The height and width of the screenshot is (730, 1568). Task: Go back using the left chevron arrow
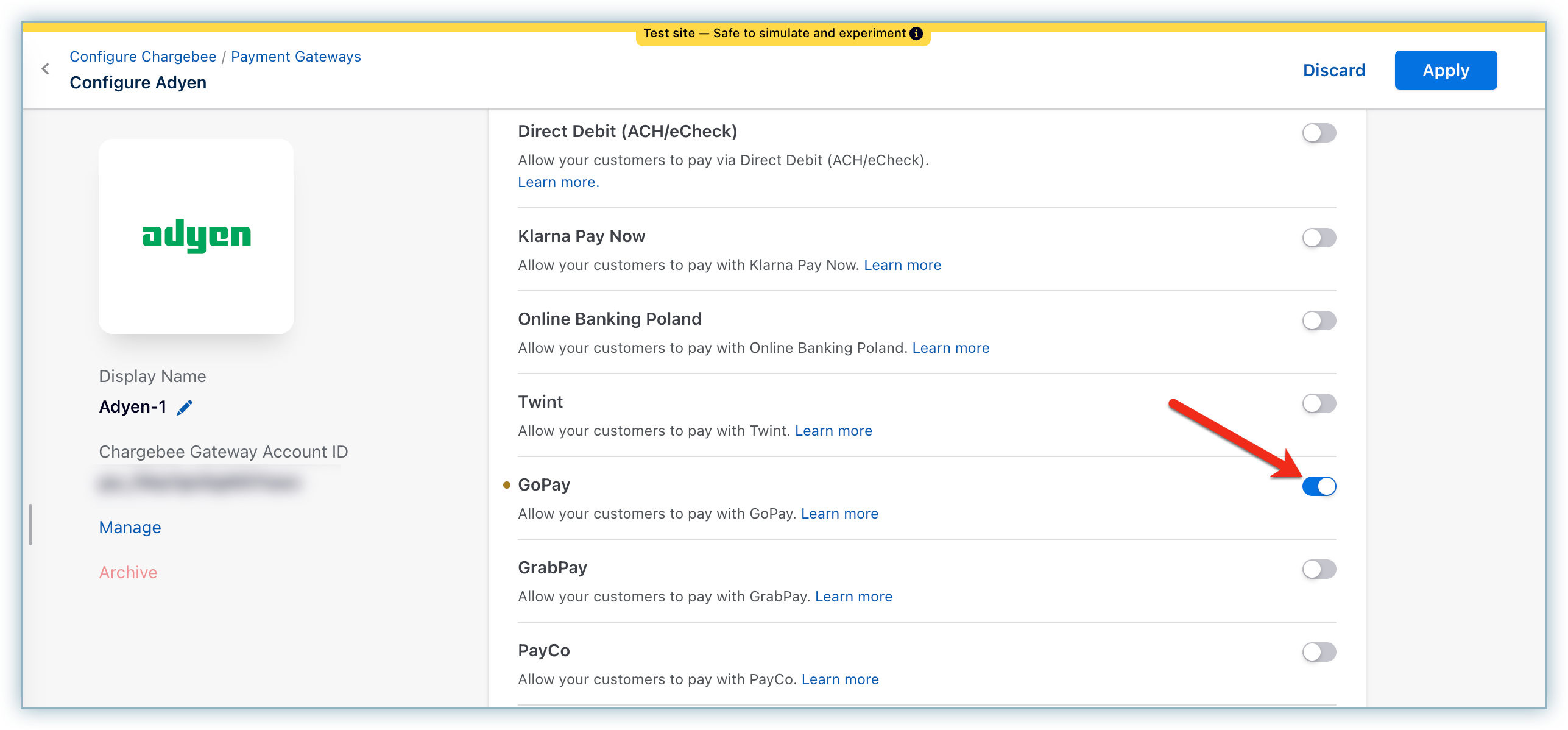(45, 69)
